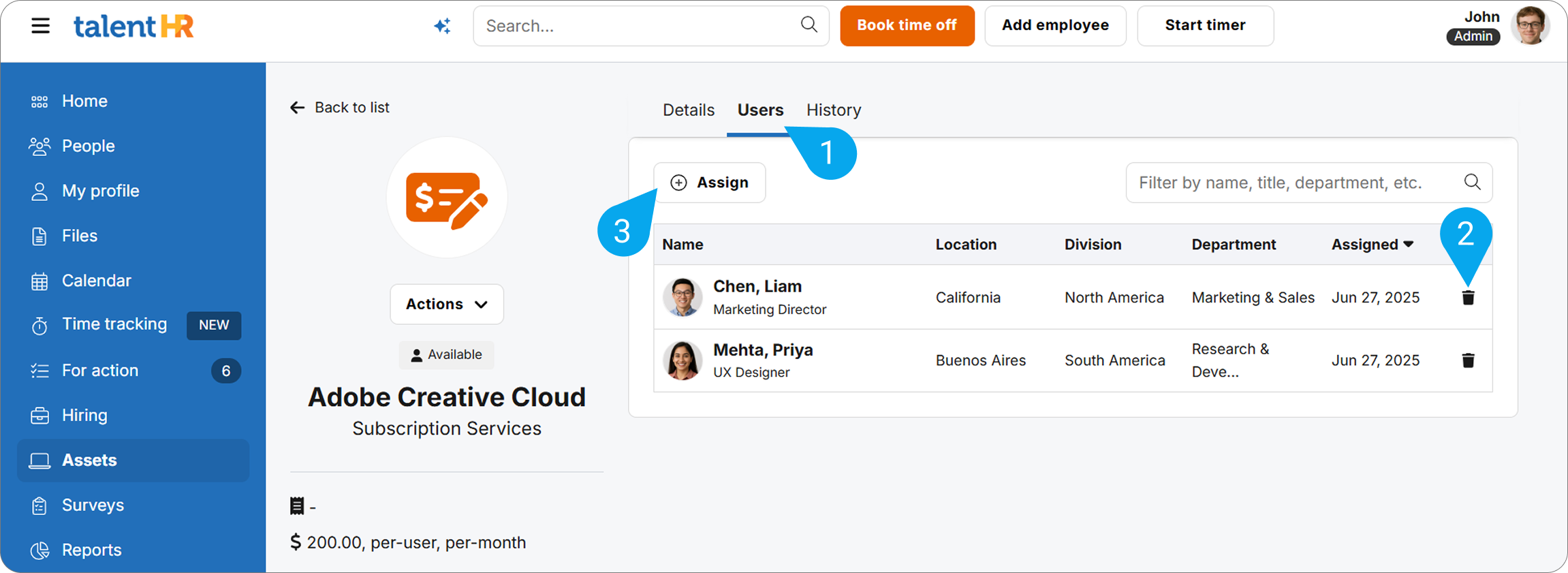
Task: Click the Admin role badge
Action: [1473, 37]
